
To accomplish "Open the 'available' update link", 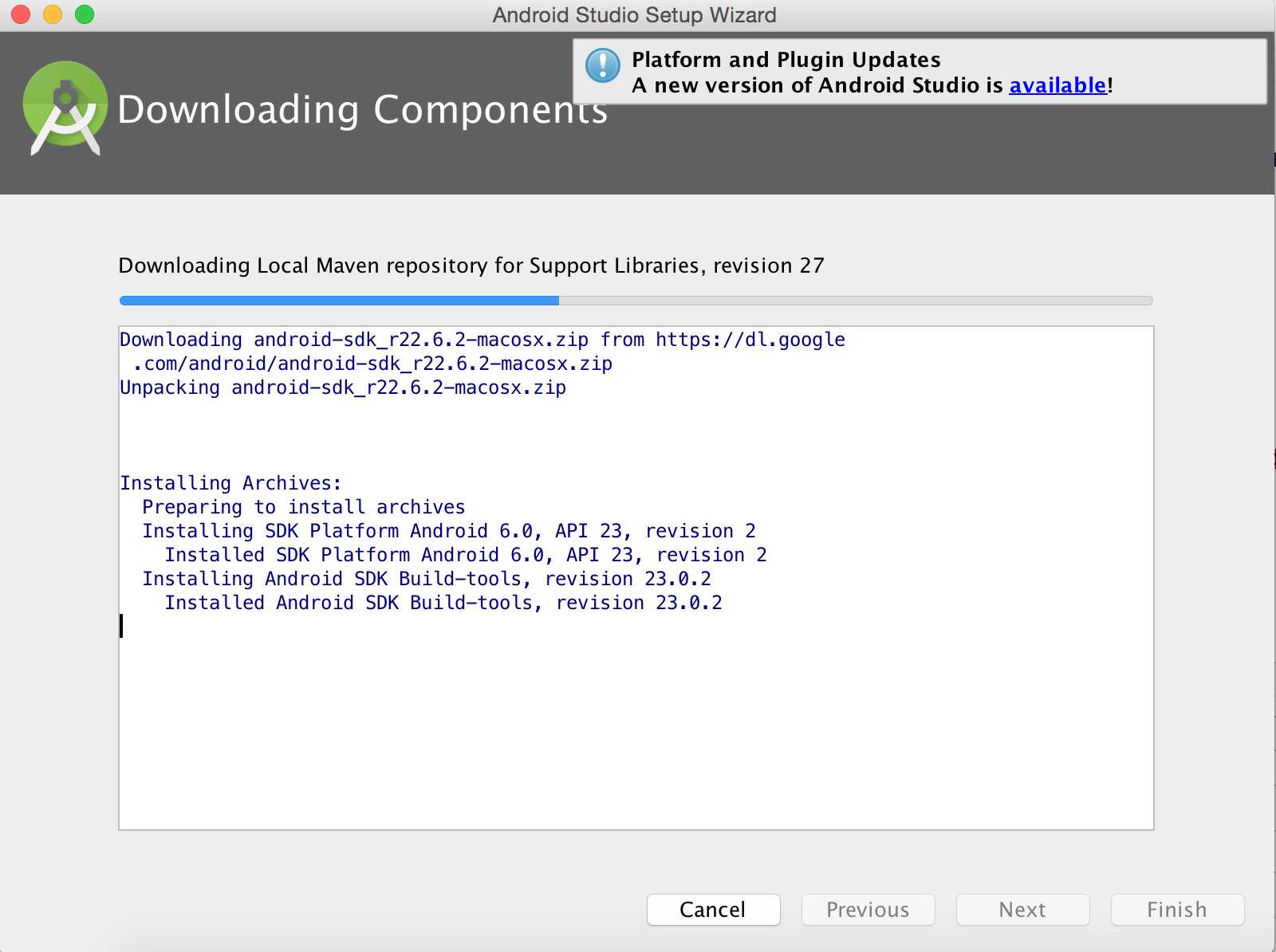I will pyautogui.click(x=1057, y=85).
